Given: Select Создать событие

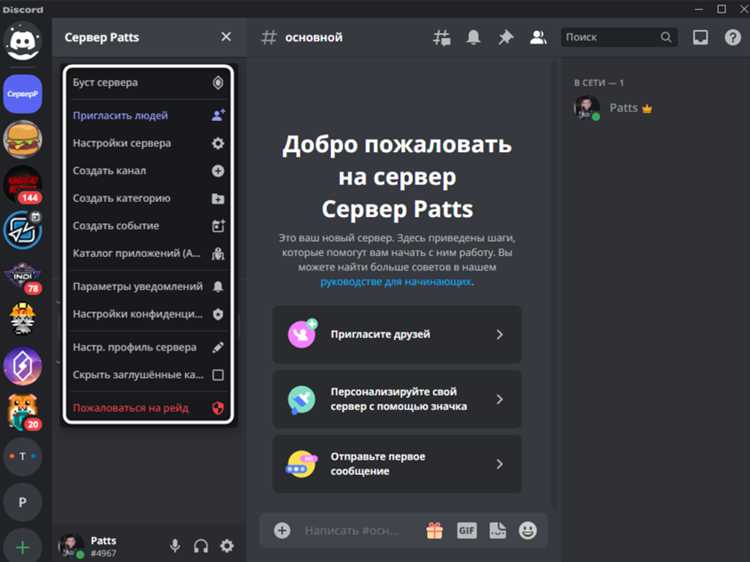Looking at the screenshot, I should click(x=148, y=226).
